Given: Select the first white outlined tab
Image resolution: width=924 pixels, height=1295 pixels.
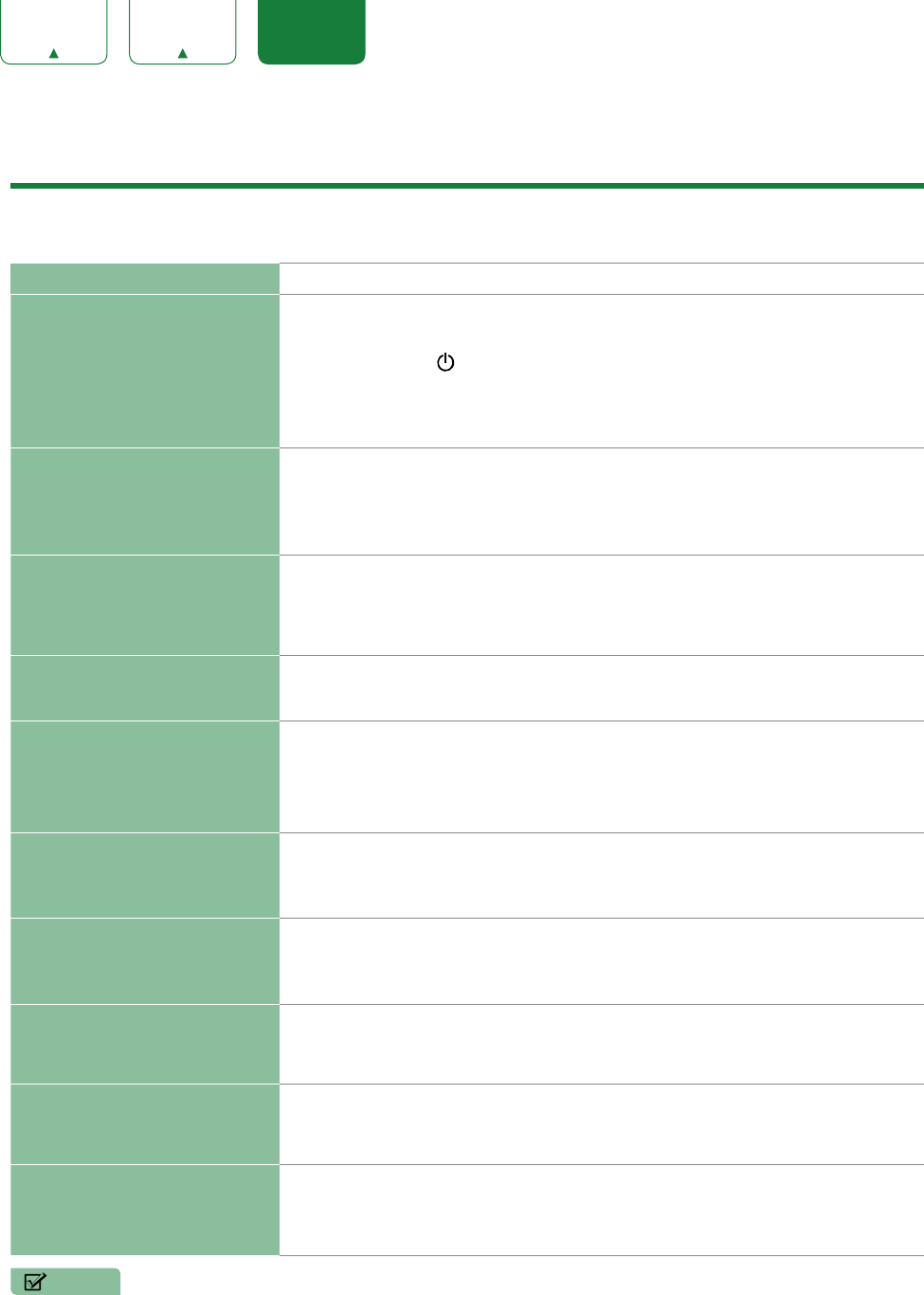Looking at the screenshot, I should (x=54, y=31).
